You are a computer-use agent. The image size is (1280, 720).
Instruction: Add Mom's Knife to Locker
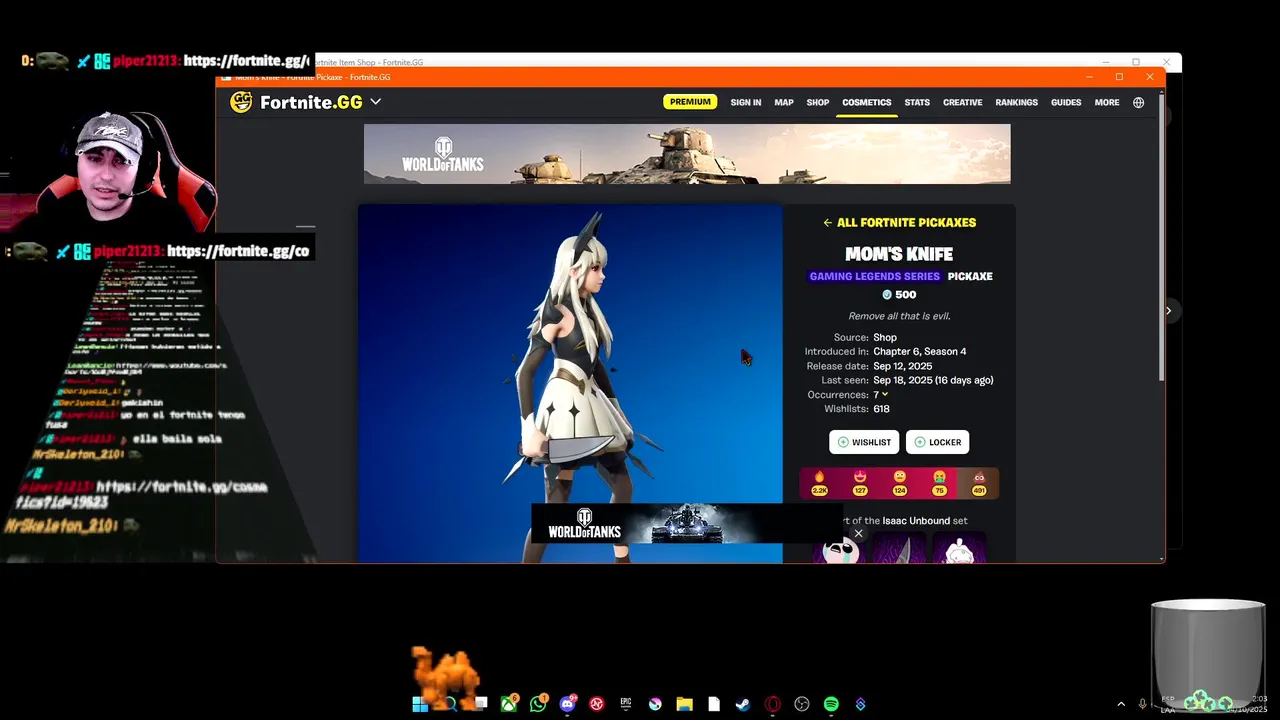tap(937, 442)
